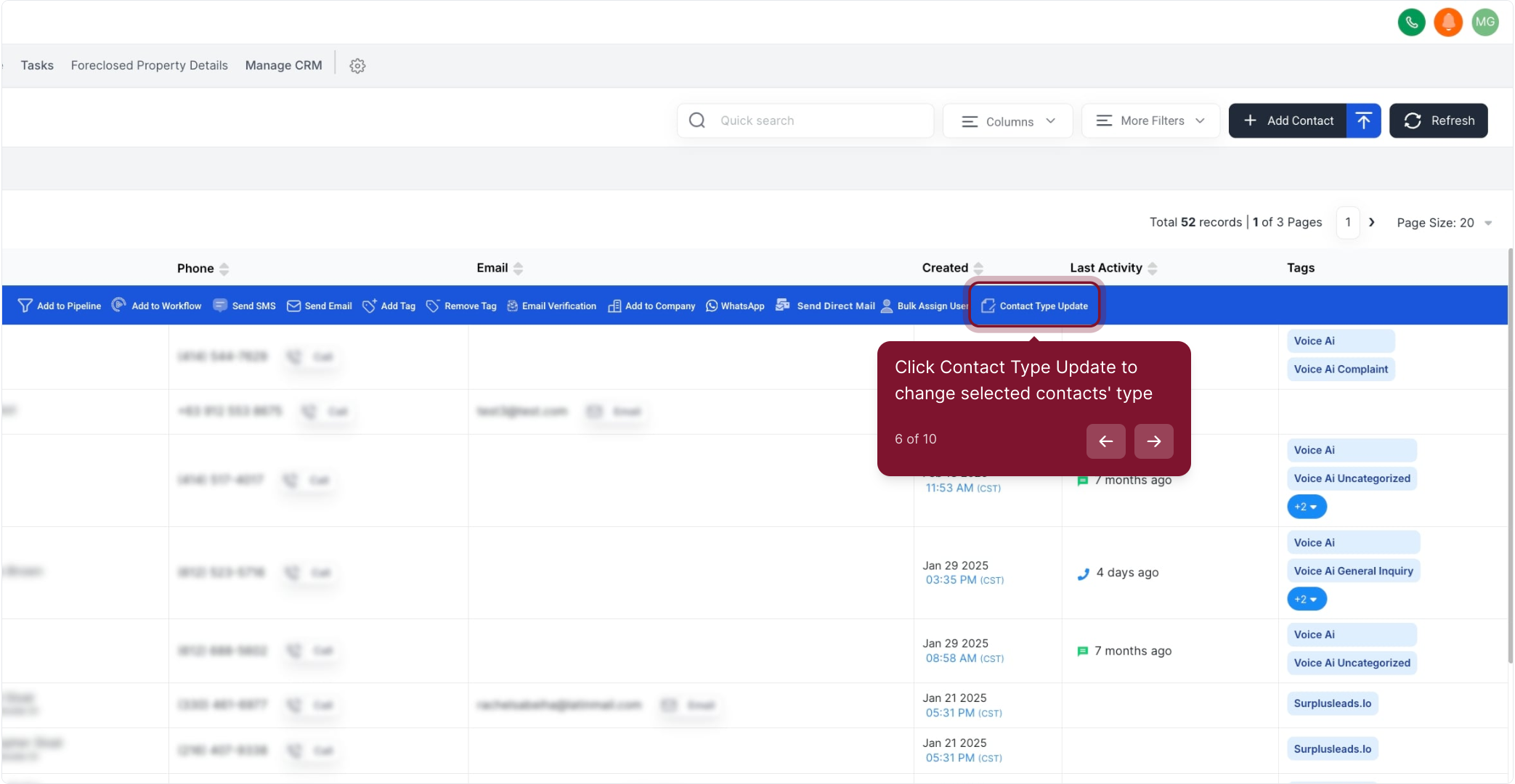The height and width of the screenshot is (784, 1515).
Task: Click the settings gear beside Manage CRM
Action: click(x=357, y=66)
